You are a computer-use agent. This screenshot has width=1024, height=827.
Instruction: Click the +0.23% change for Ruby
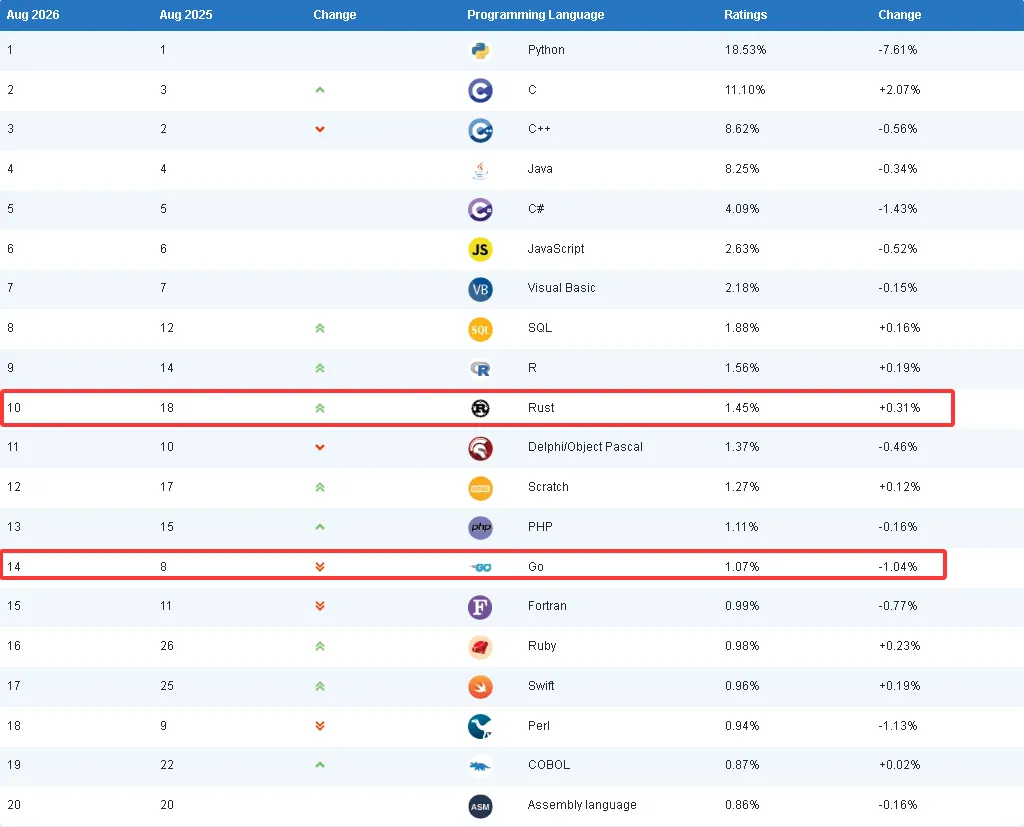[899, 646]
